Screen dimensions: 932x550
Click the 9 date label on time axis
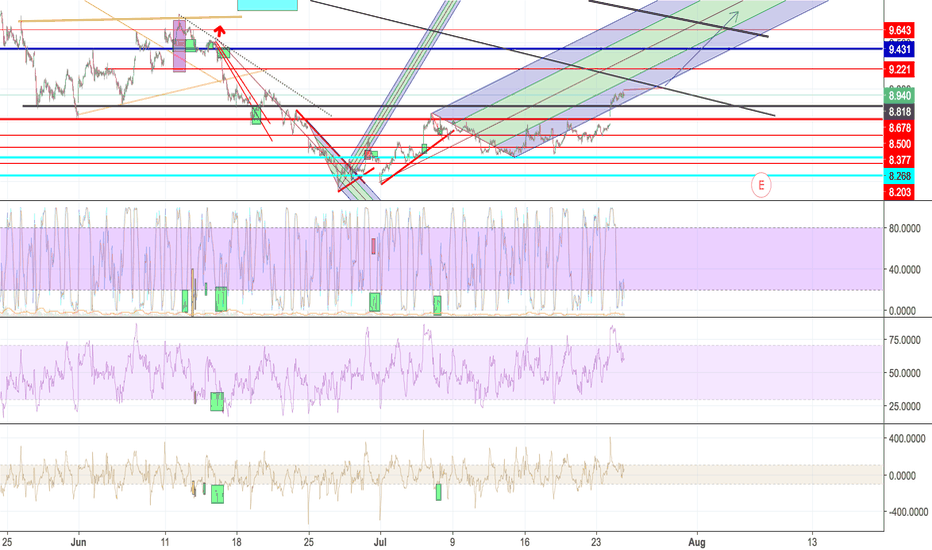coord(452,542)
